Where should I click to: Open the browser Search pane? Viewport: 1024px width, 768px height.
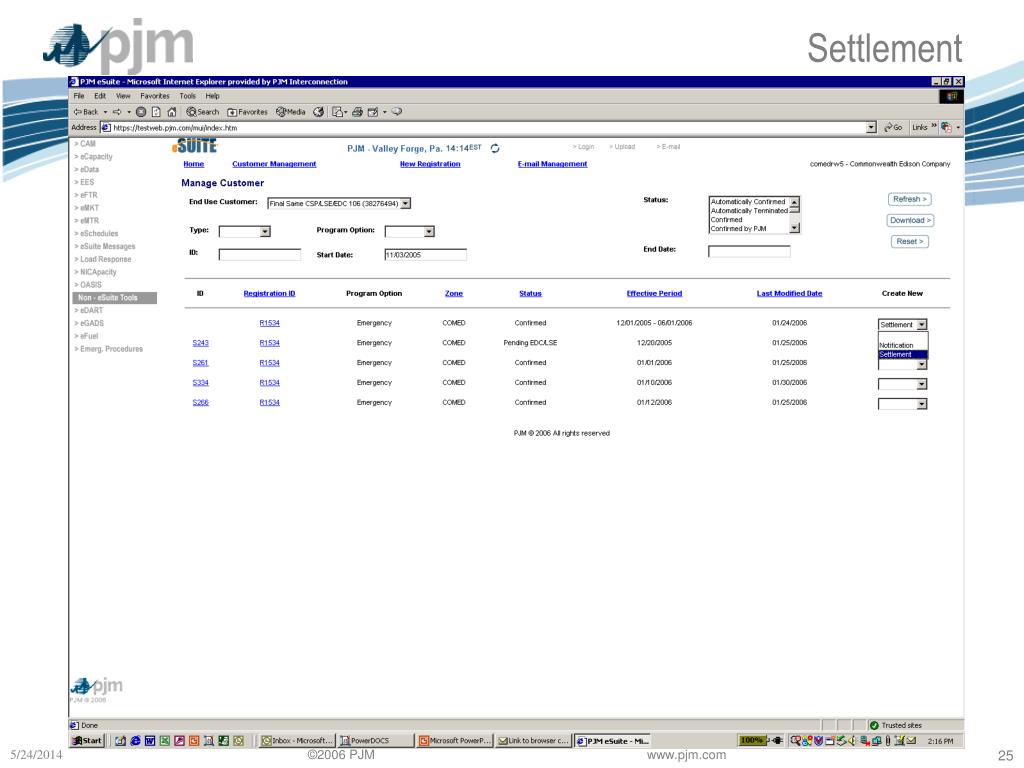coord(202,112)
